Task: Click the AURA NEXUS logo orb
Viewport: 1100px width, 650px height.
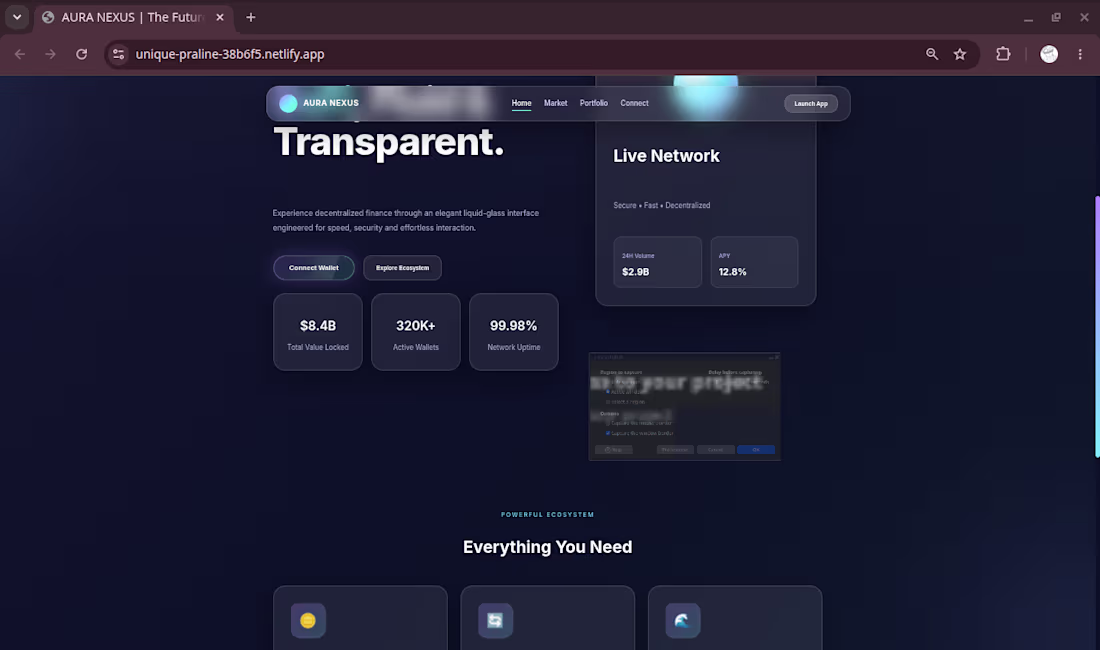Action: coord(288,103)
